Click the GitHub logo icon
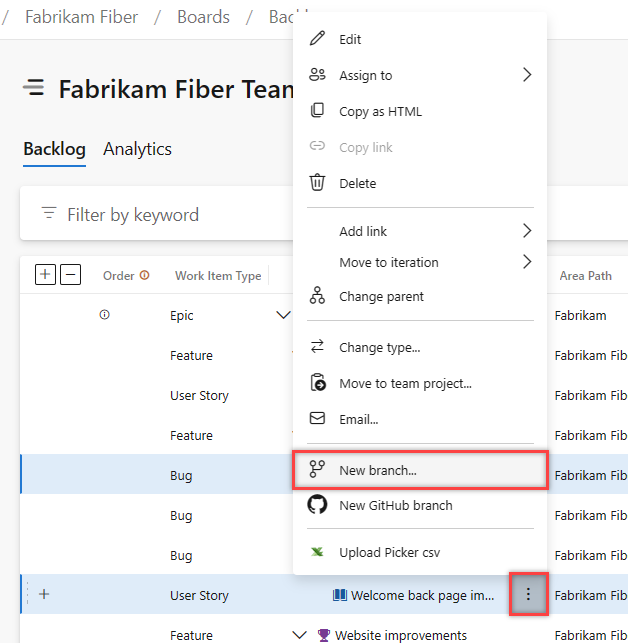The height and width of the screenshot is (643, 628). (x=317, y=505)
